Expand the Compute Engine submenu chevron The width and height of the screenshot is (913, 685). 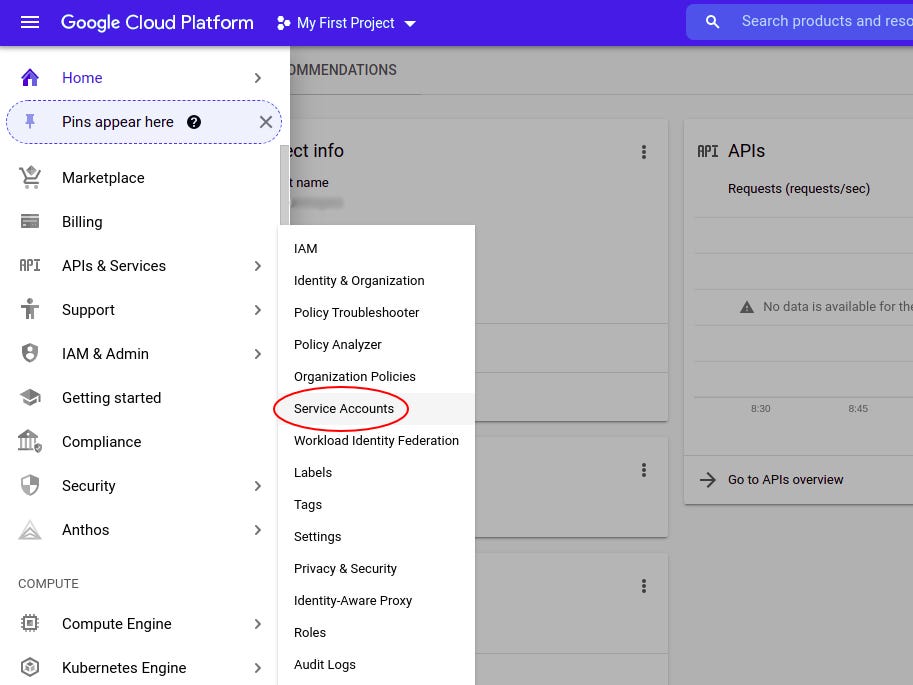(x=257, y=624)
